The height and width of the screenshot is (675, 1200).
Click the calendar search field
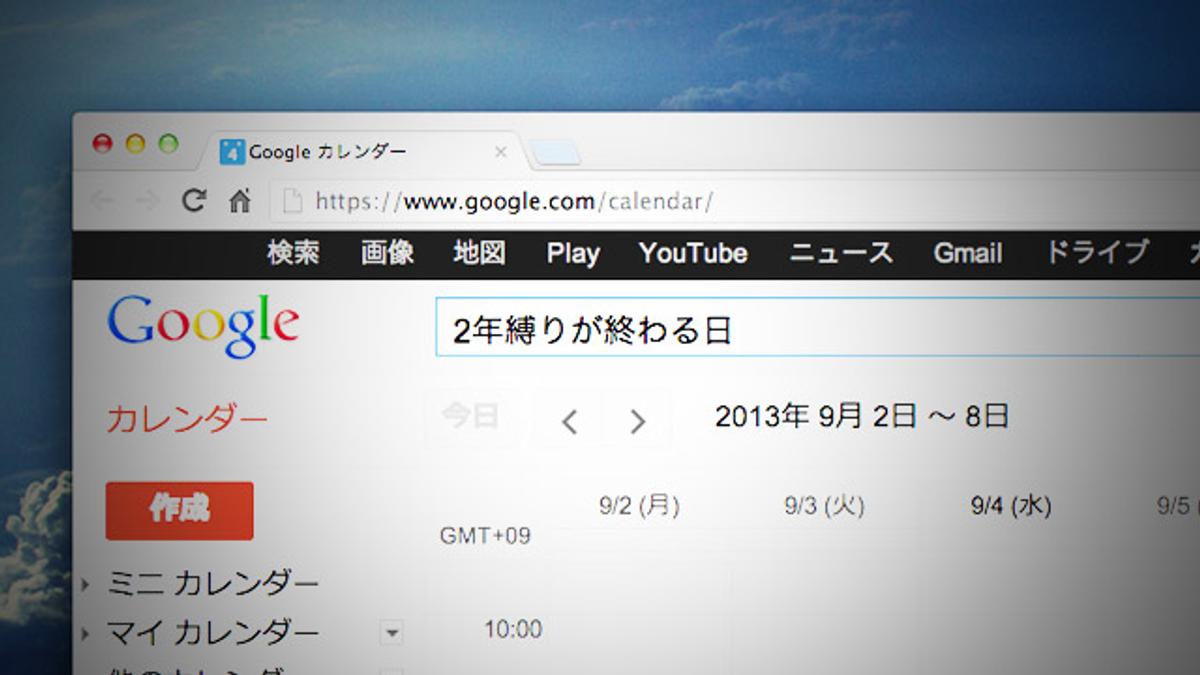(x=817, y=328)
